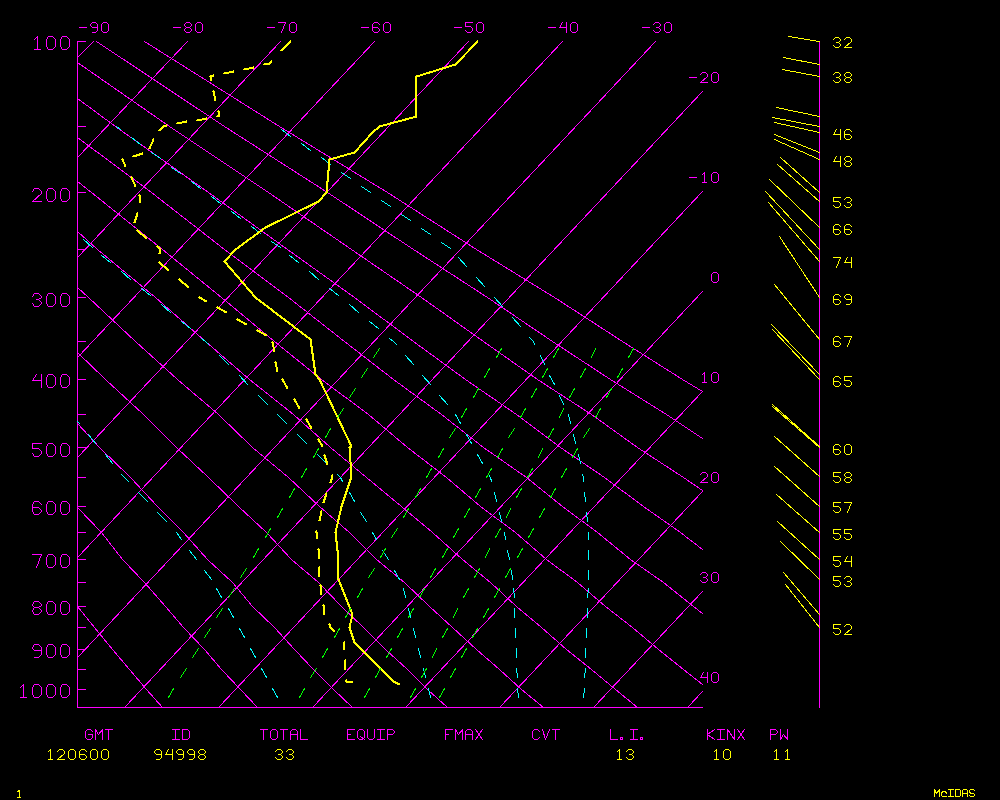
Task: Click the 1000 pressure level label
Action: [x=42, y=691]
